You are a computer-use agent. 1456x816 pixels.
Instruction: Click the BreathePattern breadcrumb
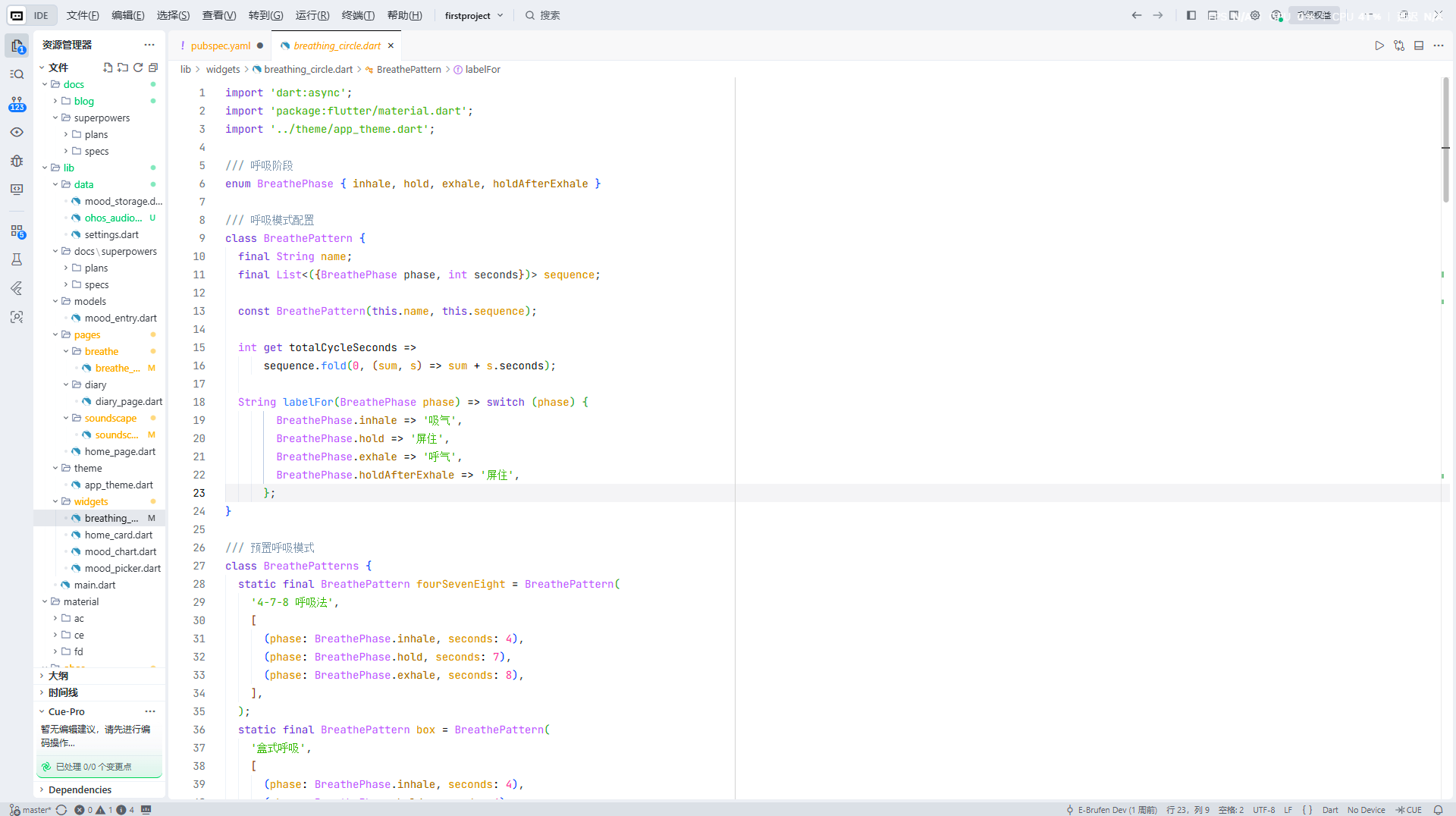(x=409, y=69)
